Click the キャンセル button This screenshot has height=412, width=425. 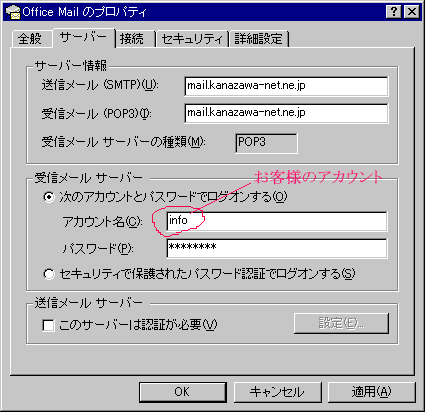[277, 392]
